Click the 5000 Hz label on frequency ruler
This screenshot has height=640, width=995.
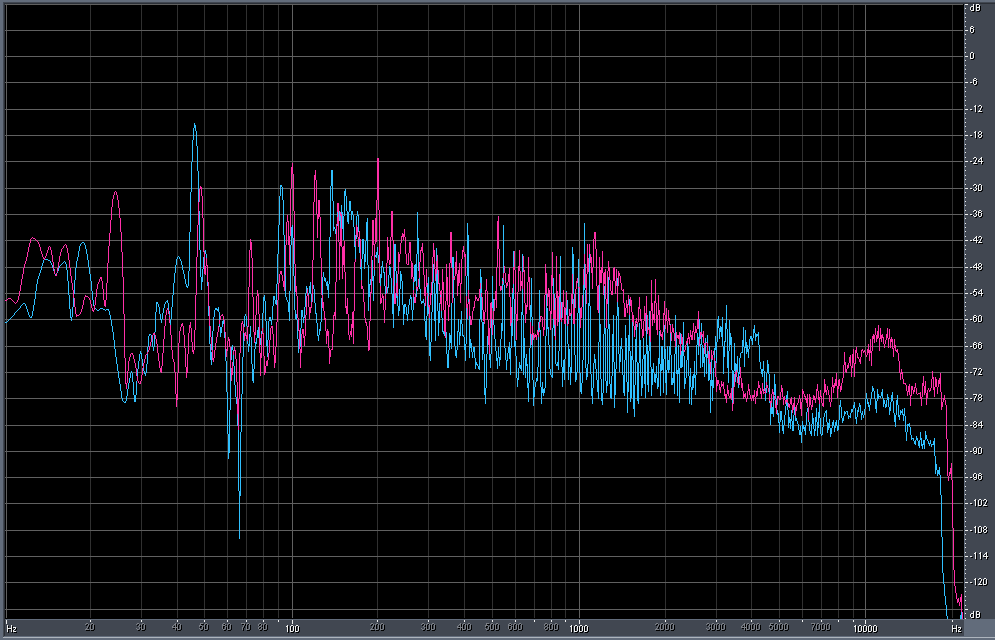pos(778,628)
